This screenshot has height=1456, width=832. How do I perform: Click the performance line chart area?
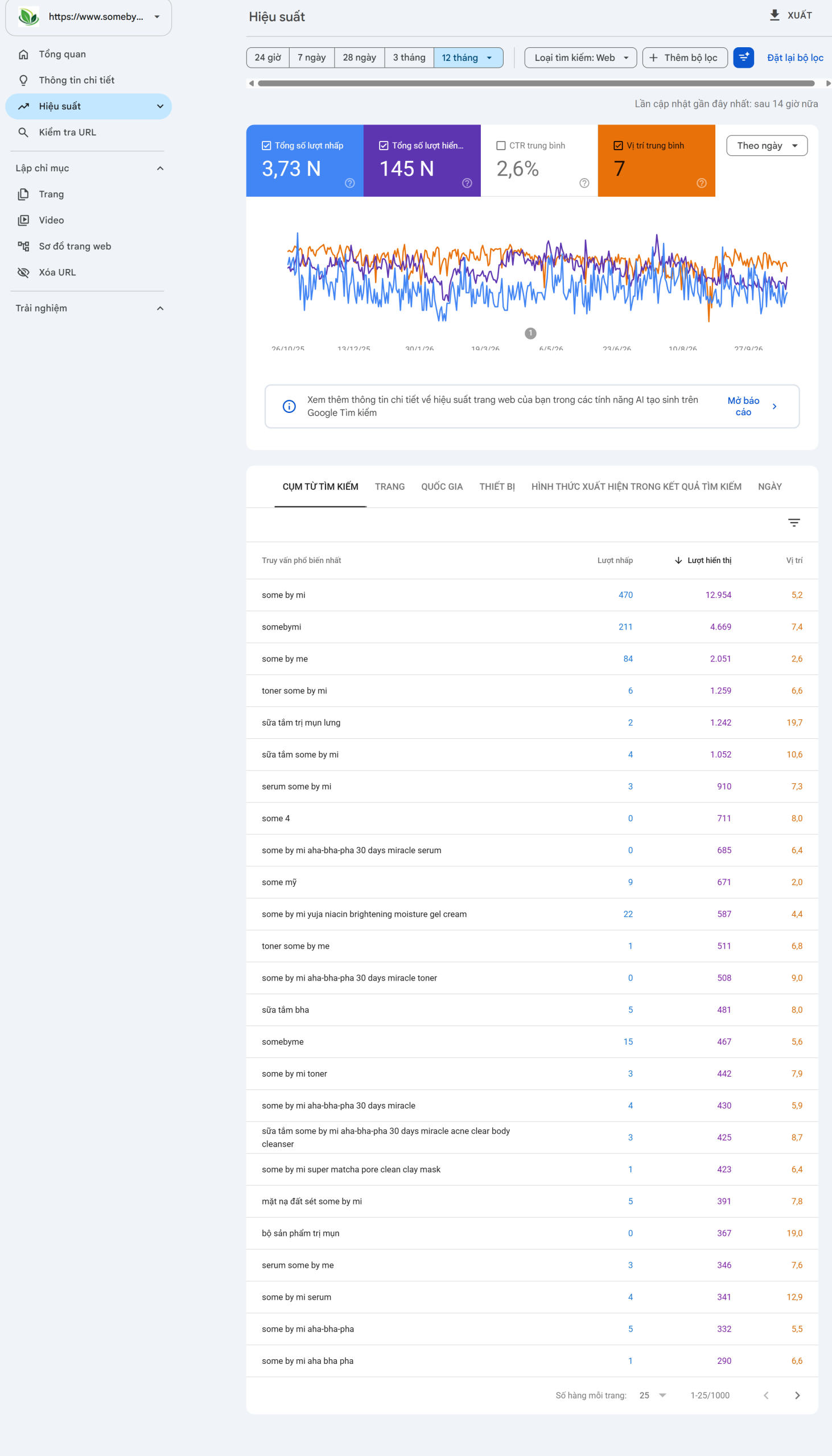[537, 277]
